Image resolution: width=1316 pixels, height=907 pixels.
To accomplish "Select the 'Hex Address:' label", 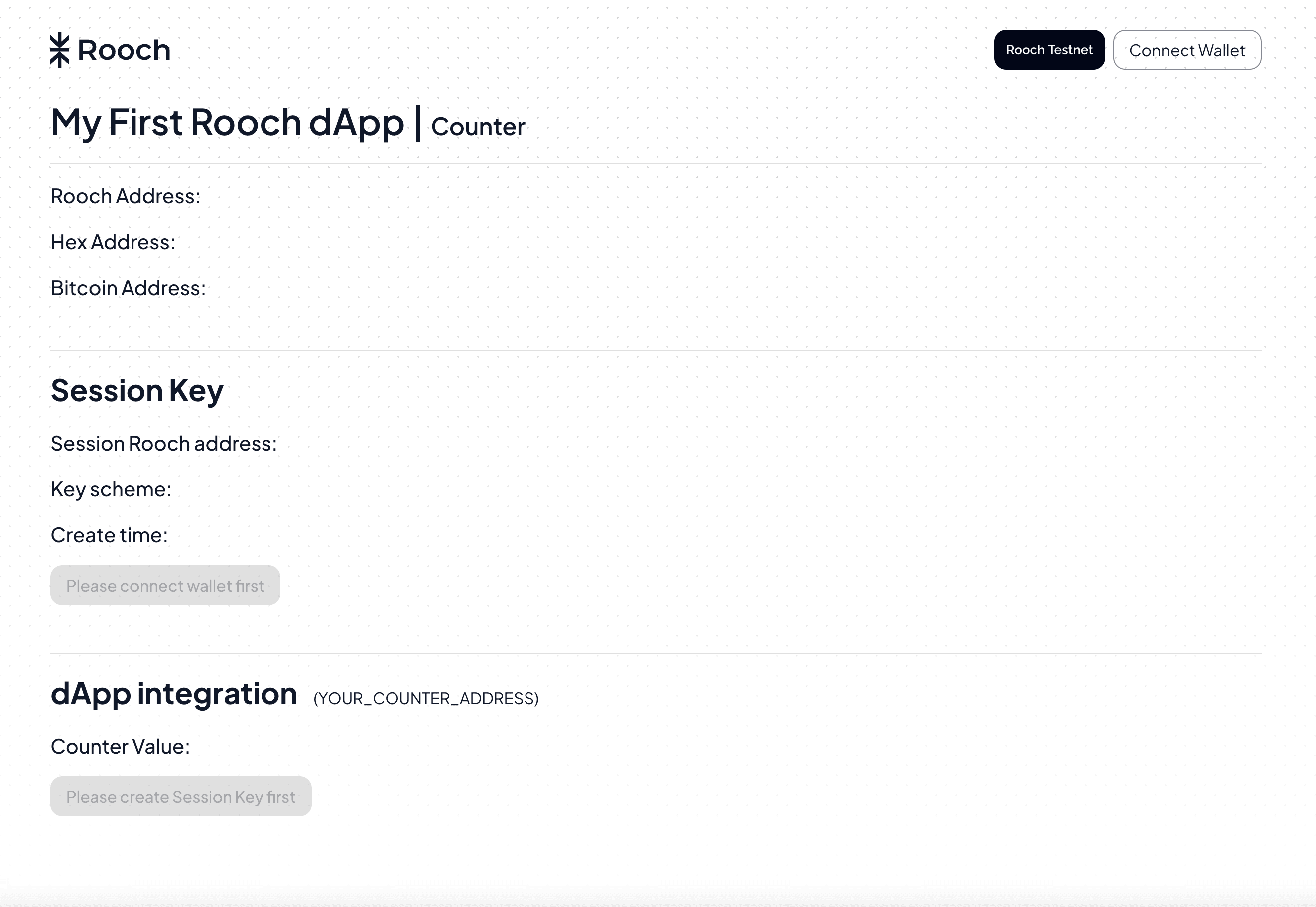I will click(x=113, y=242).
